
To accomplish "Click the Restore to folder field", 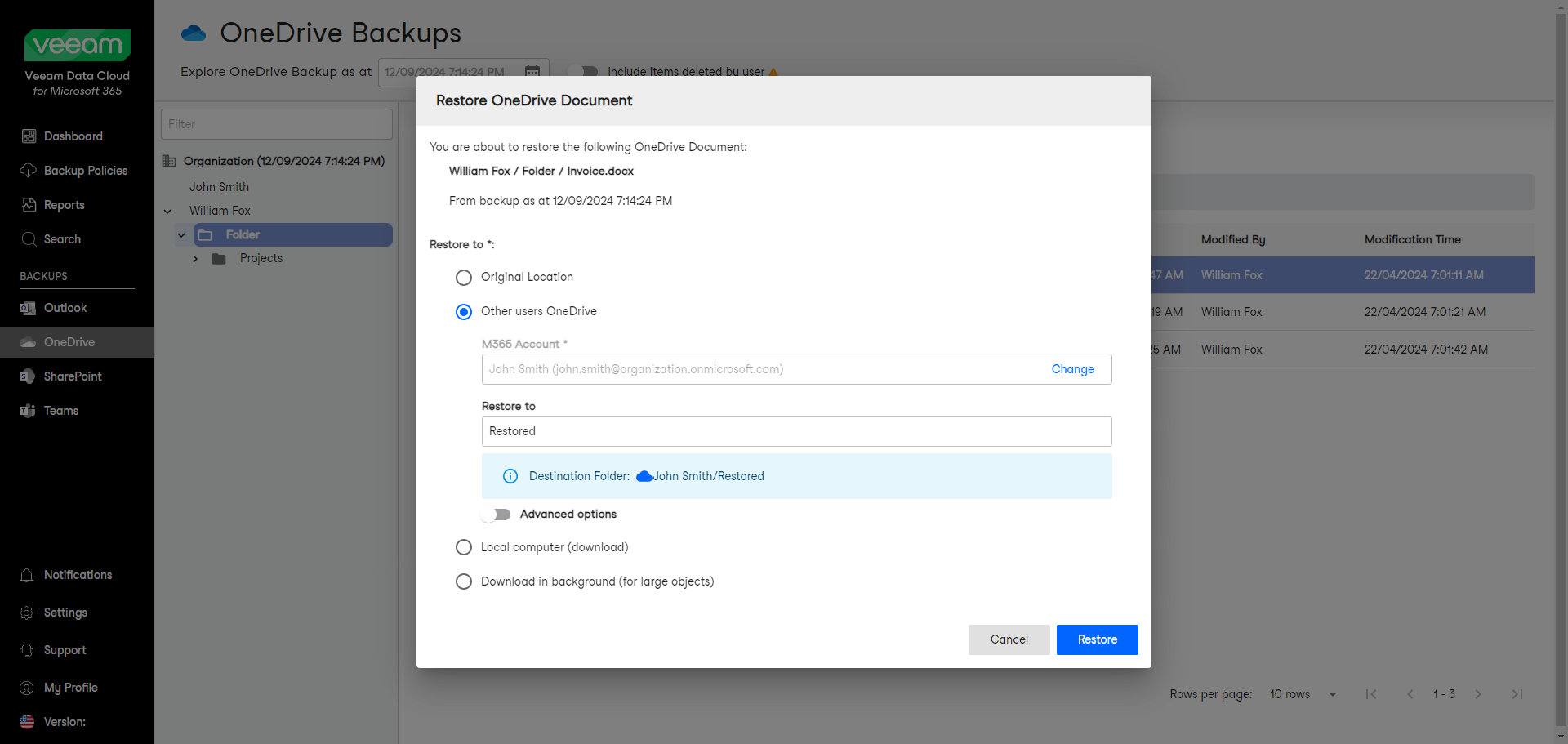I will [796, 431].
